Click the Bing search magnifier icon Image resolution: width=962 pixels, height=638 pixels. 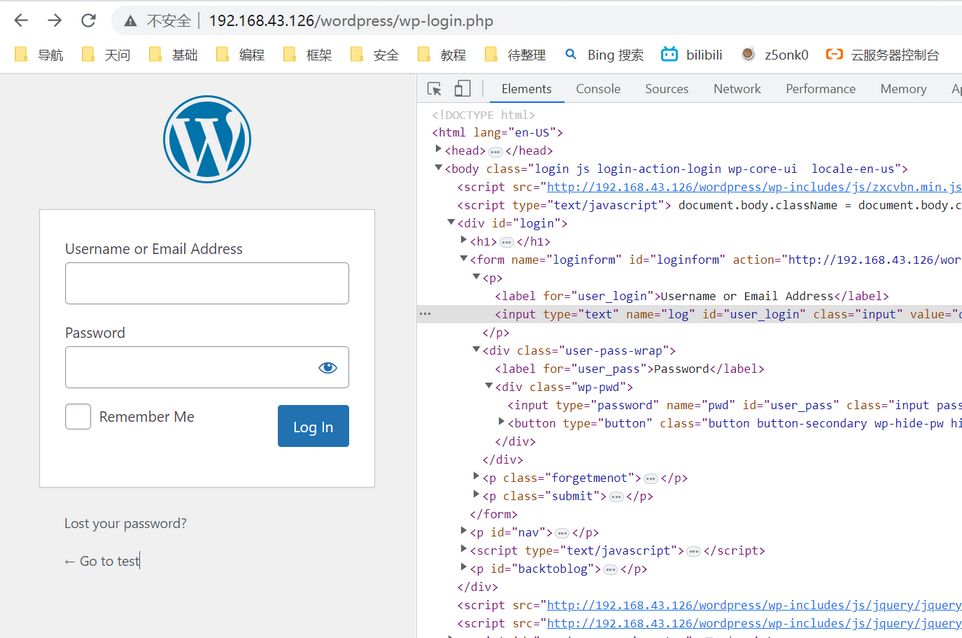tap(571, 55)
